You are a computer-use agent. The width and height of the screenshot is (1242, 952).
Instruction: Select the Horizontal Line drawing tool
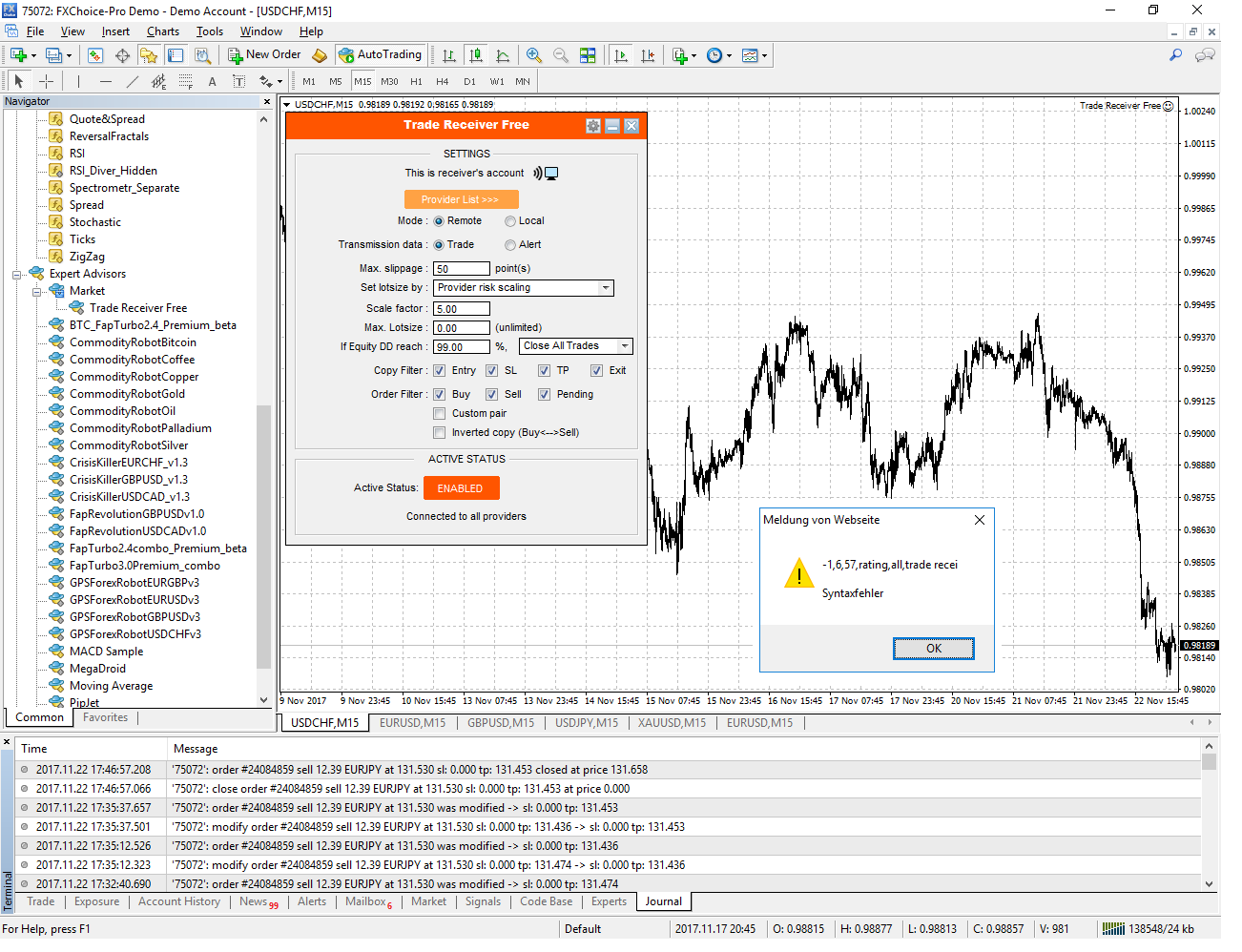105,81
